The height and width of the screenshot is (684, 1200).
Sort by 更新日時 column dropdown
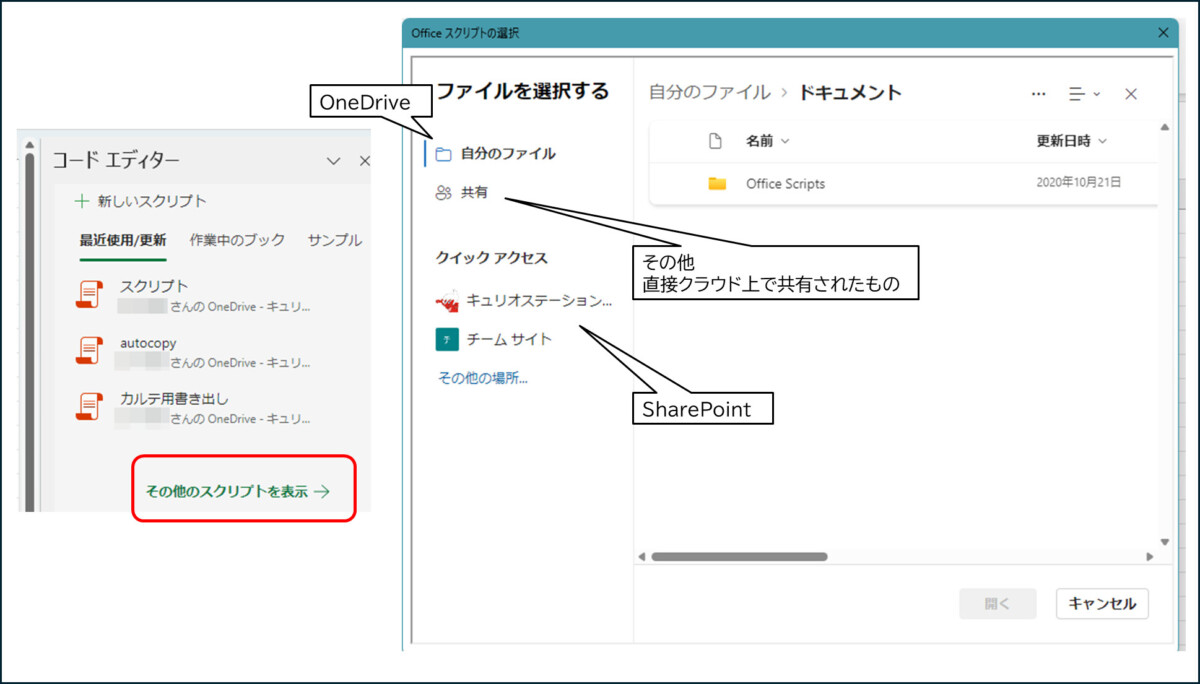[1071, 141]
